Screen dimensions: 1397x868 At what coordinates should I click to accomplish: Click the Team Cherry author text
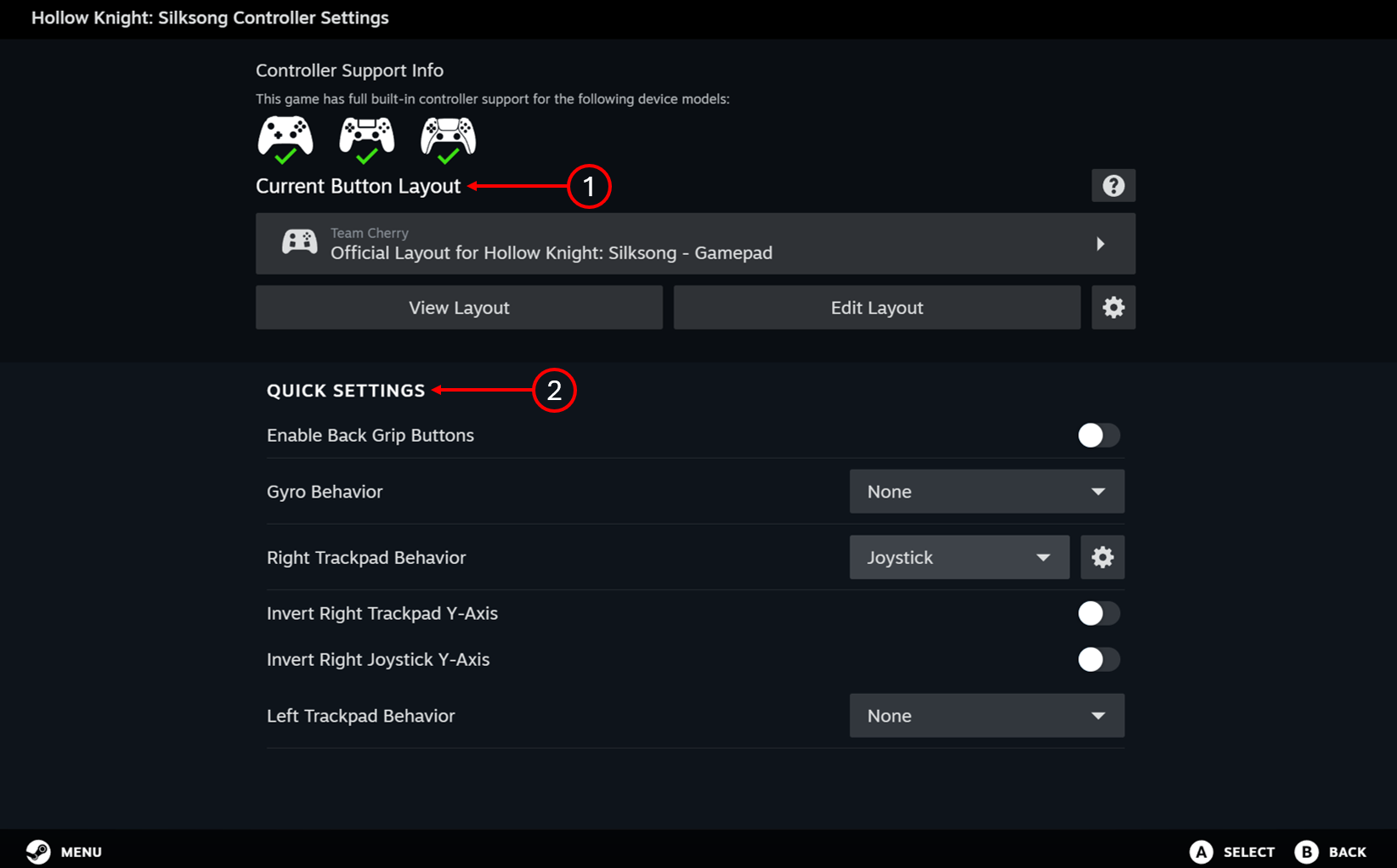(370, 233)
